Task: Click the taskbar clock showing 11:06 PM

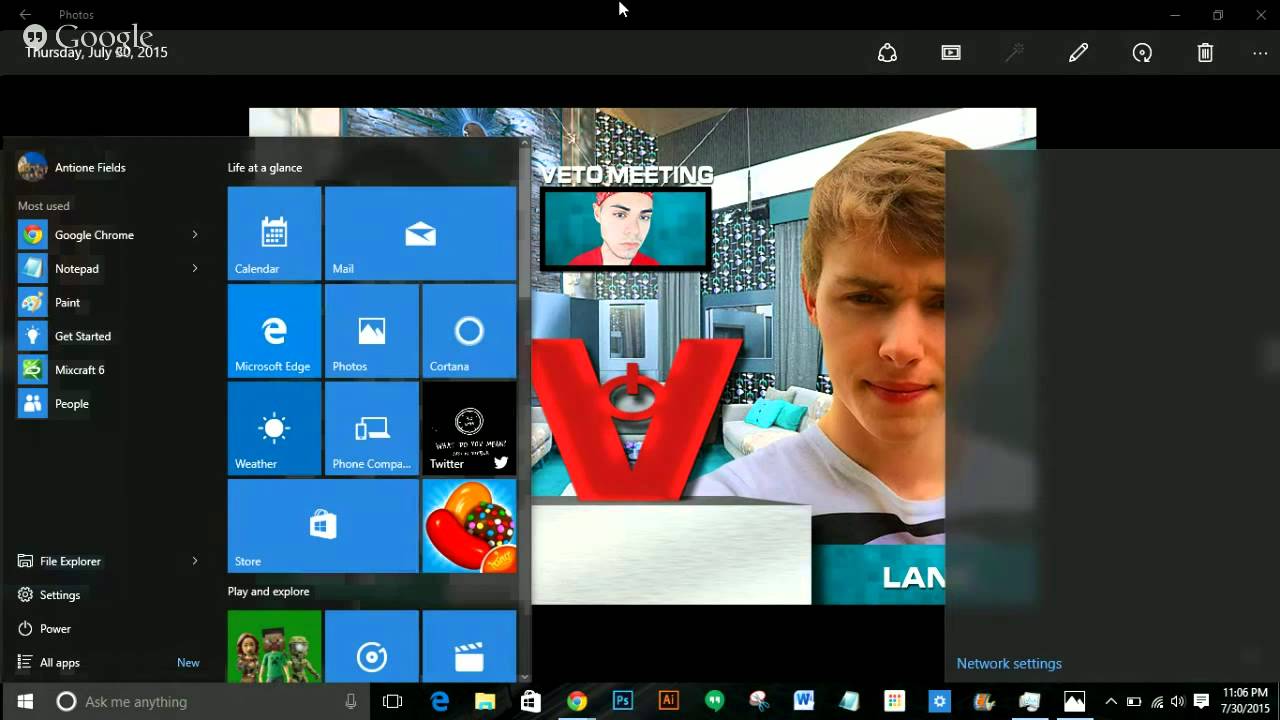Action: click(1245, 701)
